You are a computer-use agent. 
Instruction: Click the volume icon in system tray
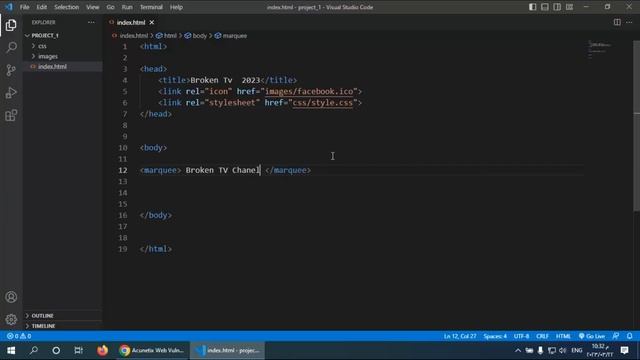562,350
